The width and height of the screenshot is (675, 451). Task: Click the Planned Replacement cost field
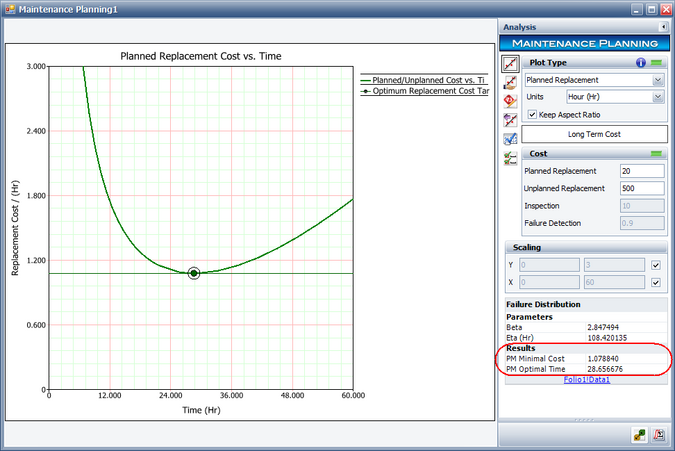(642, 171)
